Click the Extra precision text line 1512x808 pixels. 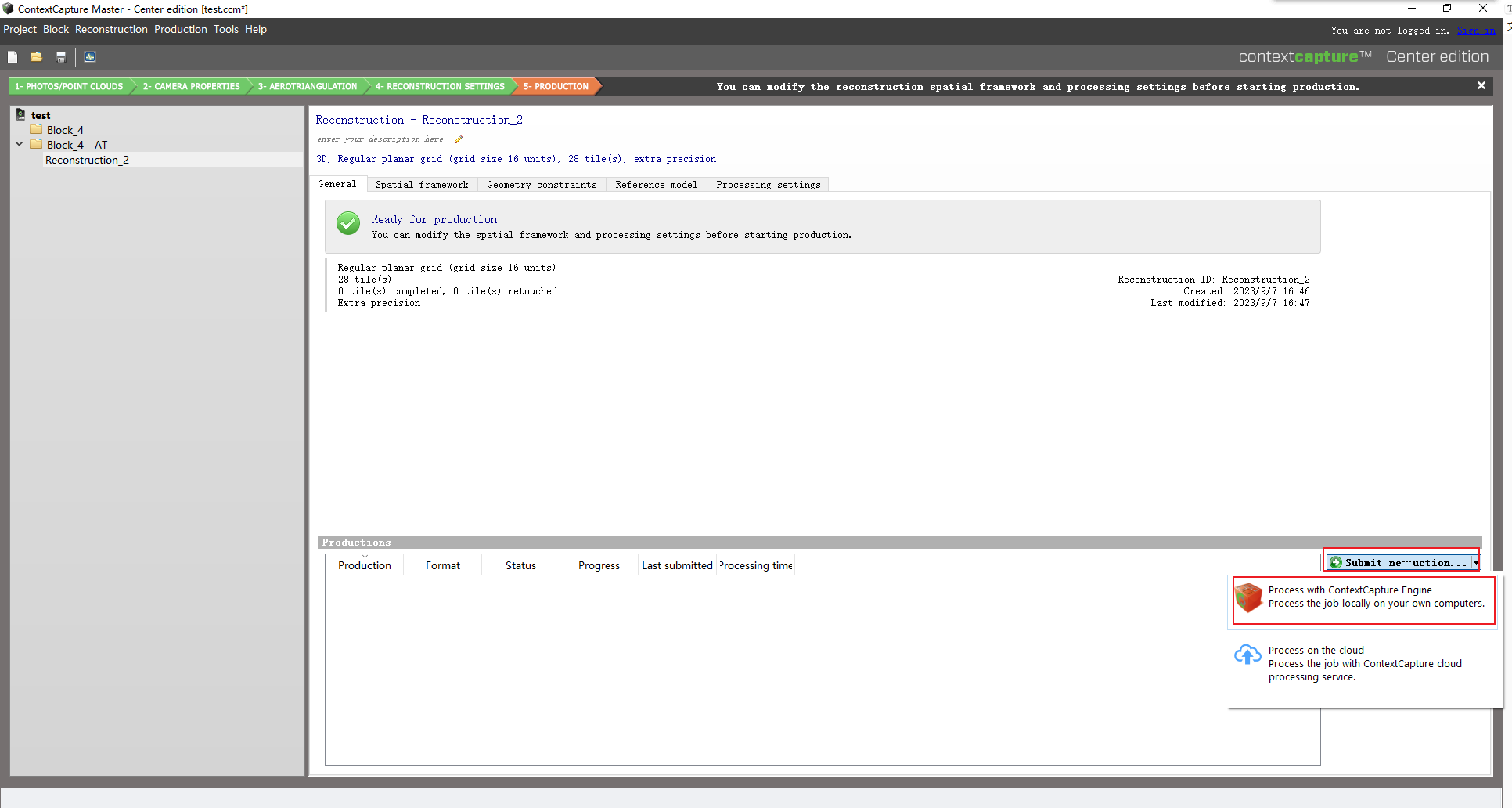click(x=379, y=303)
